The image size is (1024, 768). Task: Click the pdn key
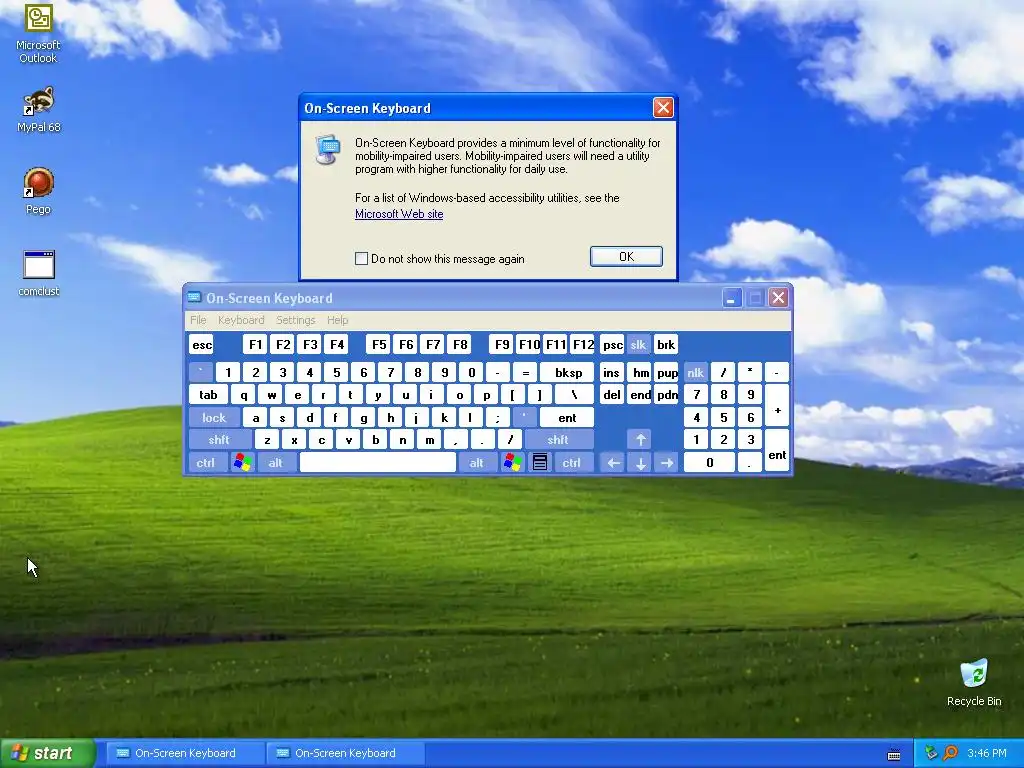tap(667, 394)
